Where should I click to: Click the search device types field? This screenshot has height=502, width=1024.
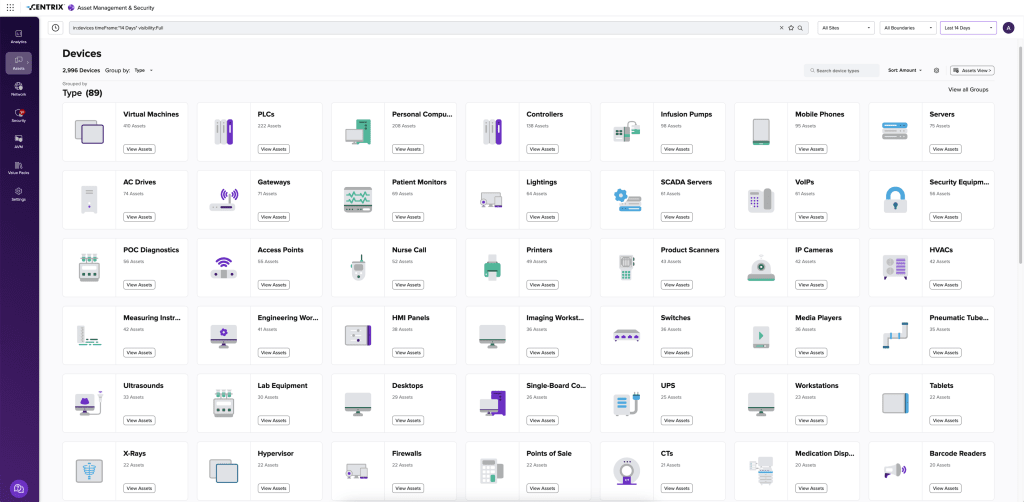842,70
